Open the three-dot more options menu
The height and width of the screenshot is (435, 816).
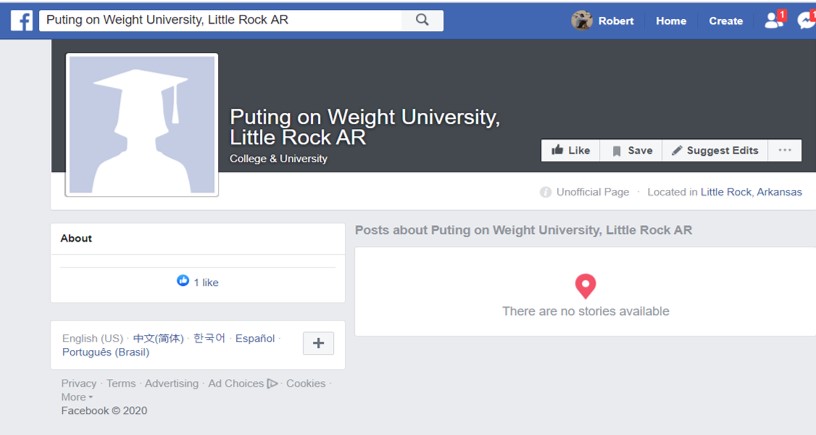(784, 150)
